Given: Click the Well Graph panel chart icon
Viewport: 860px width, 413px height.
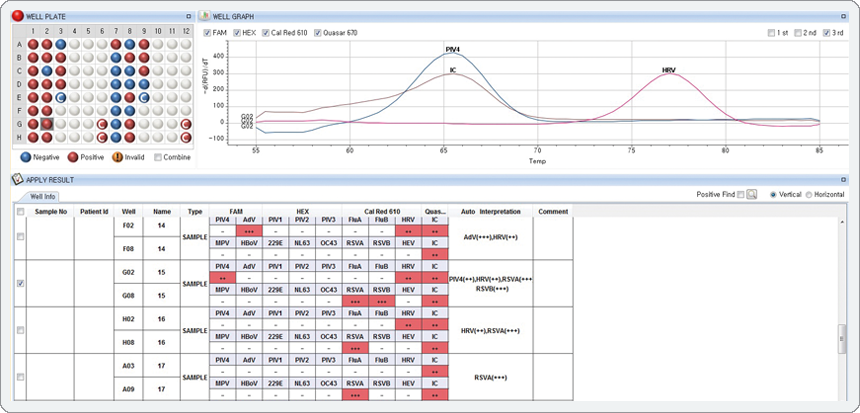Looking at the screenshot, I should point(204,17).
